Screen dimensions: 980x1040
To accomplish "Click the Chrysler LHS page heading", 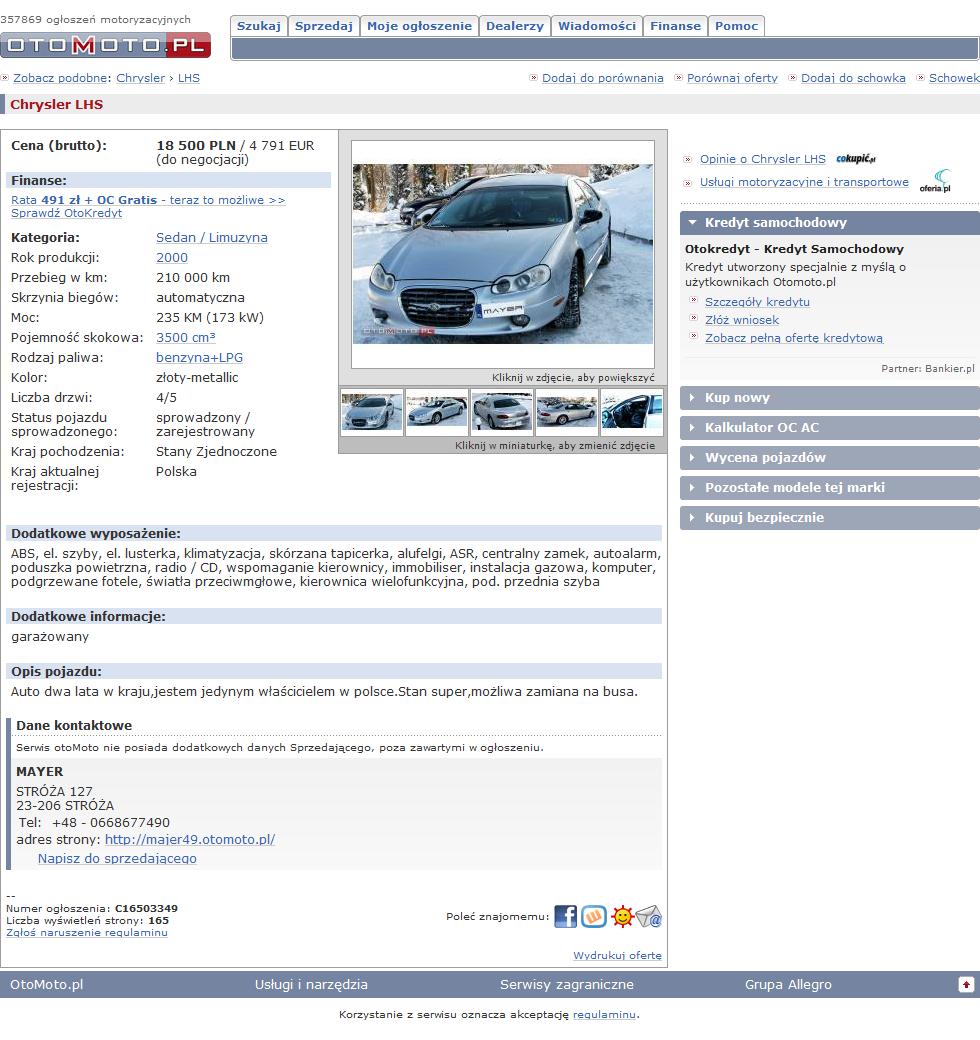I will (x=56, y=105).
